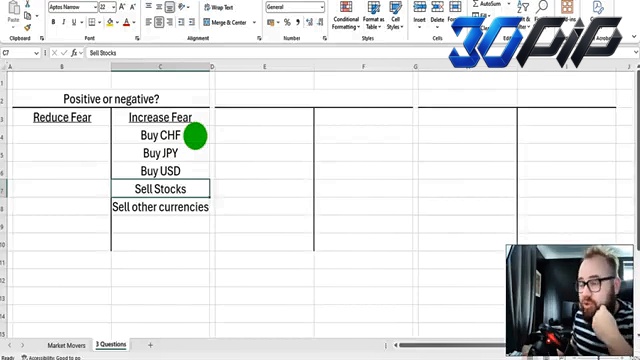The image size is (640, 360).
Task: Open the Delete cells dropdown
Action: pyautogui.click(x=437, y=27)
